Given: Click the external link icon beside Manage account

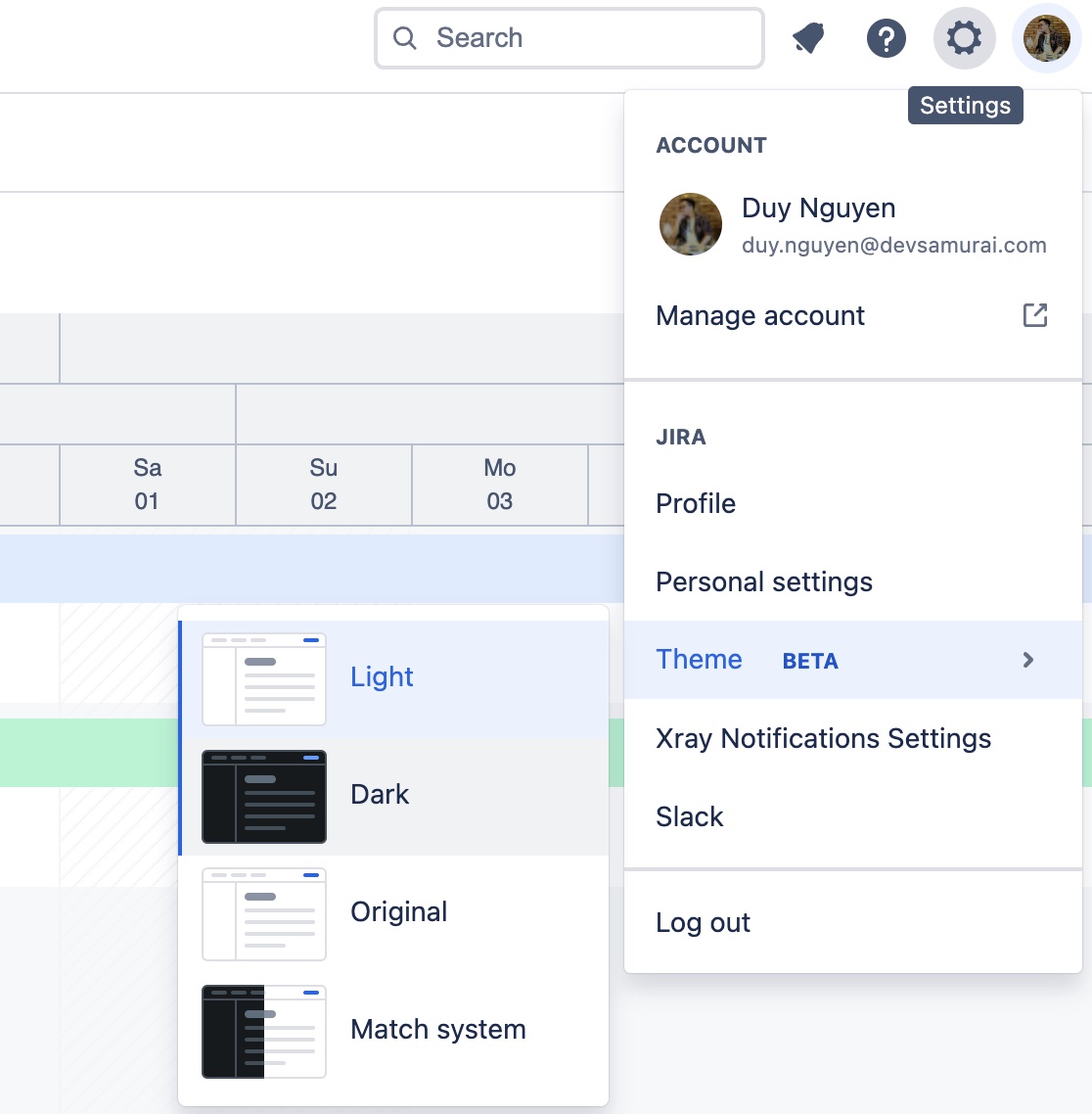Looking at the screenshot, I should point(1034,315).
